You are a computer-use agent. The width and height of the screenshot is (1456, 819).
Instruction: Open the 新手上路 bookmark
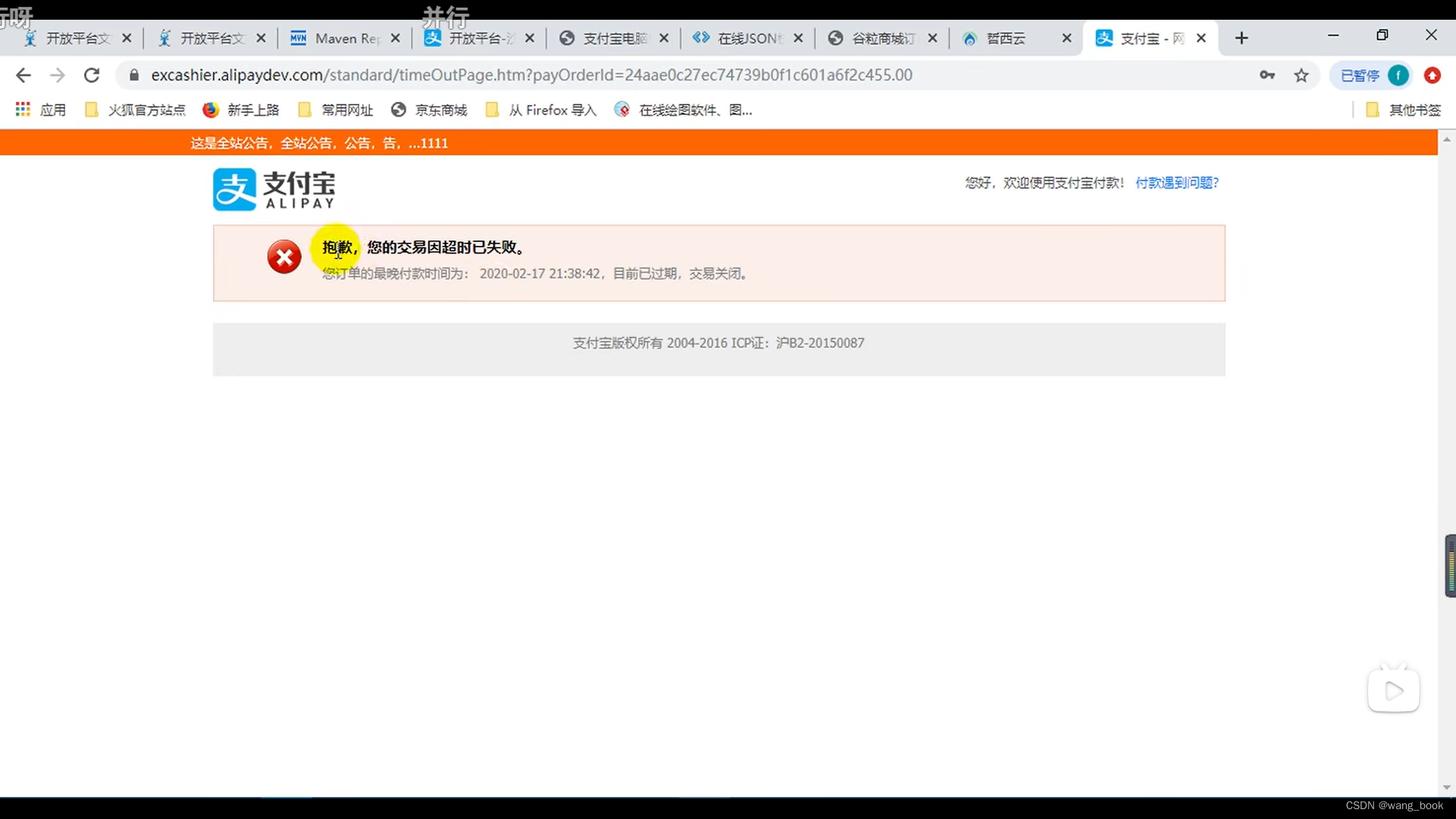[x=241, y=110]
